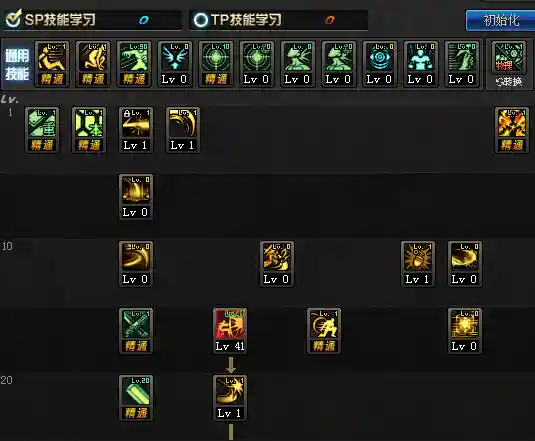
Task: Select the red Lv 41 skill icon
Action: [x=230, y=331]
